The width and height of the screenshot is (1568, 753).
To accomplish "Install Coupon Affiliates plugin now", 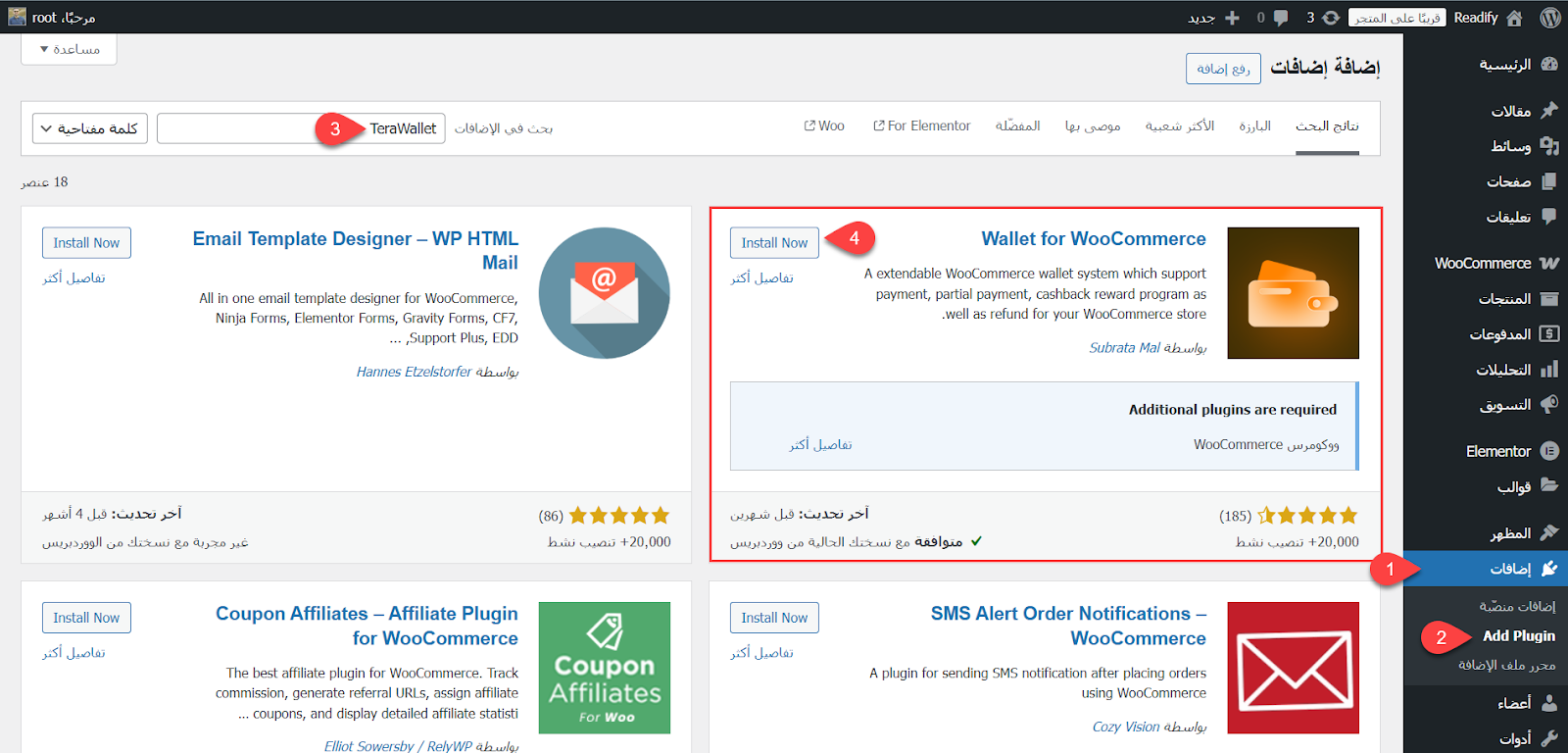I will [86, 618].
